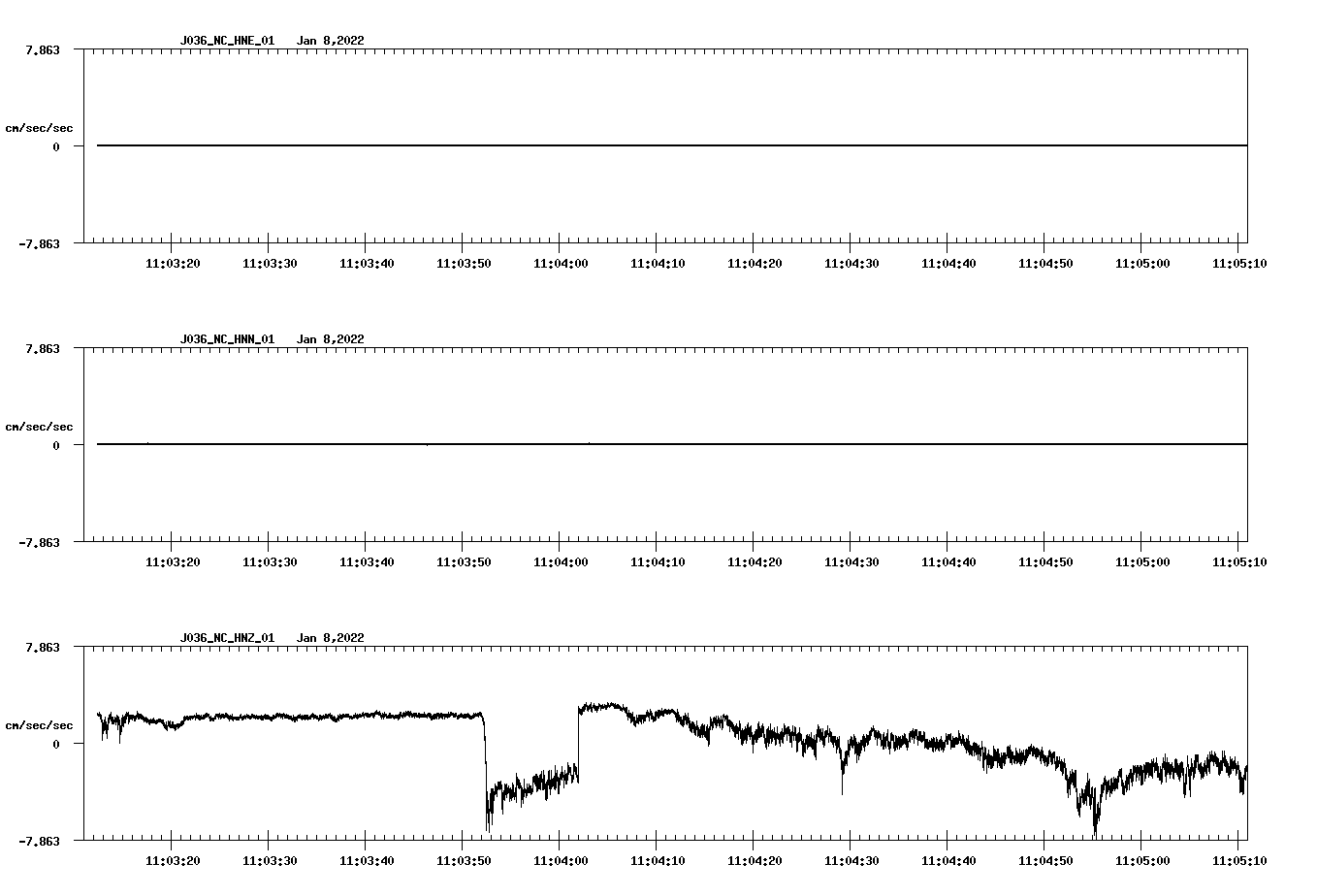Click 11:05:10 time label on HNZ axis
The width and height of the screenshot is (1317, 896).
coord(1239,860)
